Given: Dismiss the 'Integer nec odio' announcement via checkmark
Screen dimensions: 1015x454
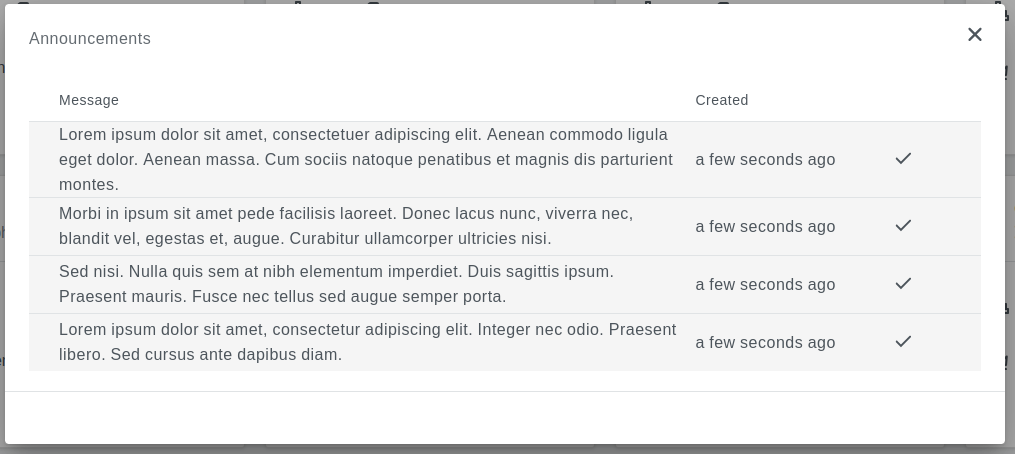Looking at the screenshot, I should (x=903, y=342).
